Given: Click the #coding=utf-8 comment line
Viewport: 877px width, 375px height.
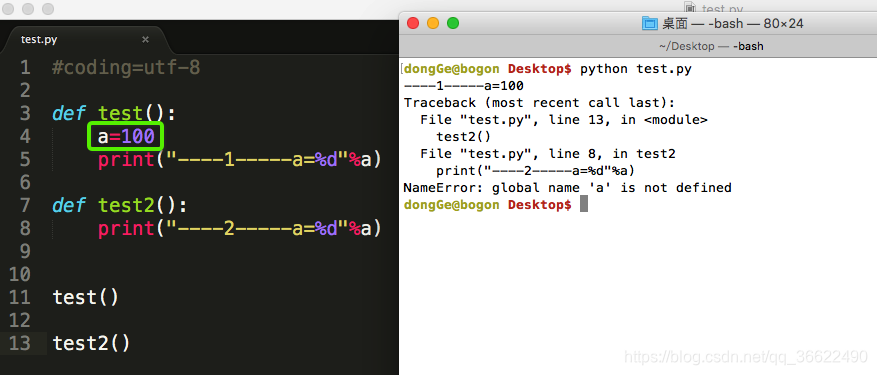Looking at the screenshot, I should [x=126, y=68].
